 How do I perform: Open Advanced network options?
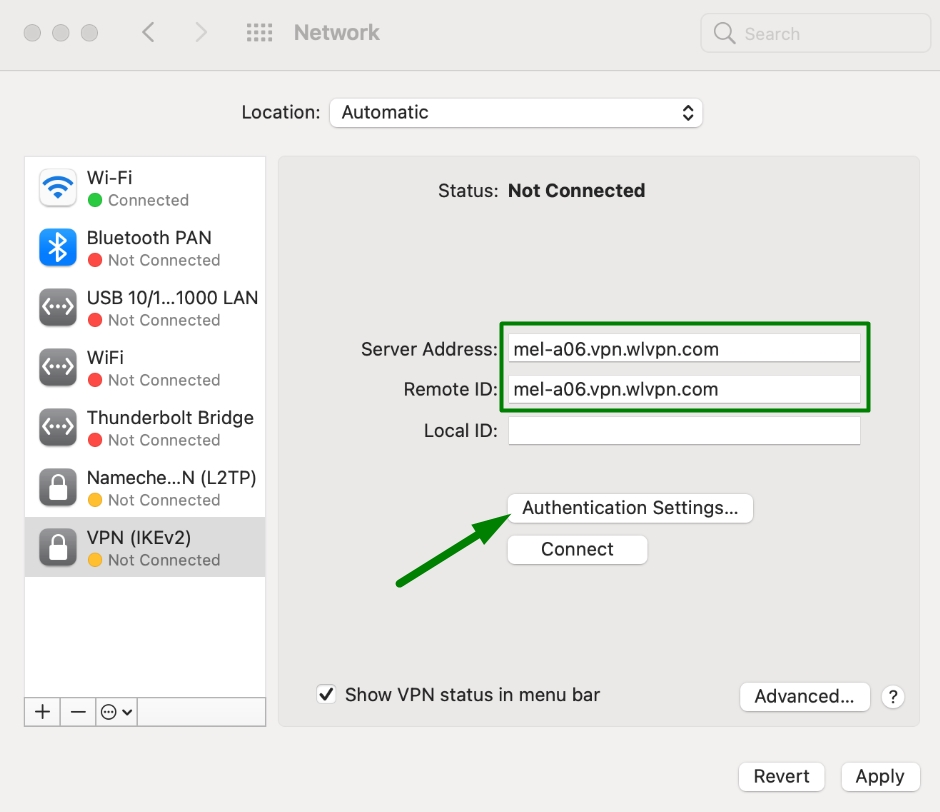coord(805,697)
